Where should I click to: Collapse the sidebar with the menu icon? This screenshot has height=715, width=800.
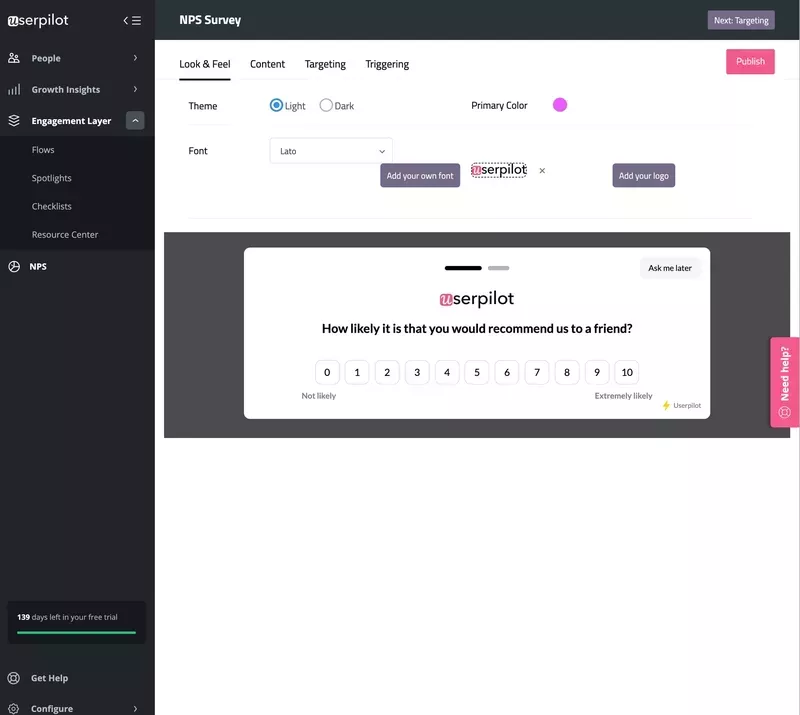(132, 20)
